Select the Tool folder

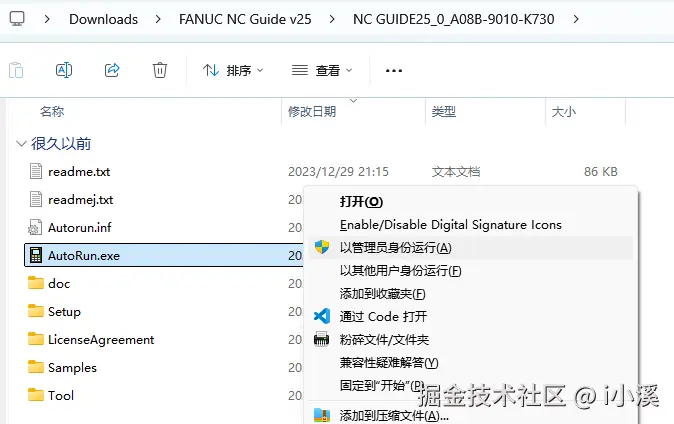[x=61, y=395]
